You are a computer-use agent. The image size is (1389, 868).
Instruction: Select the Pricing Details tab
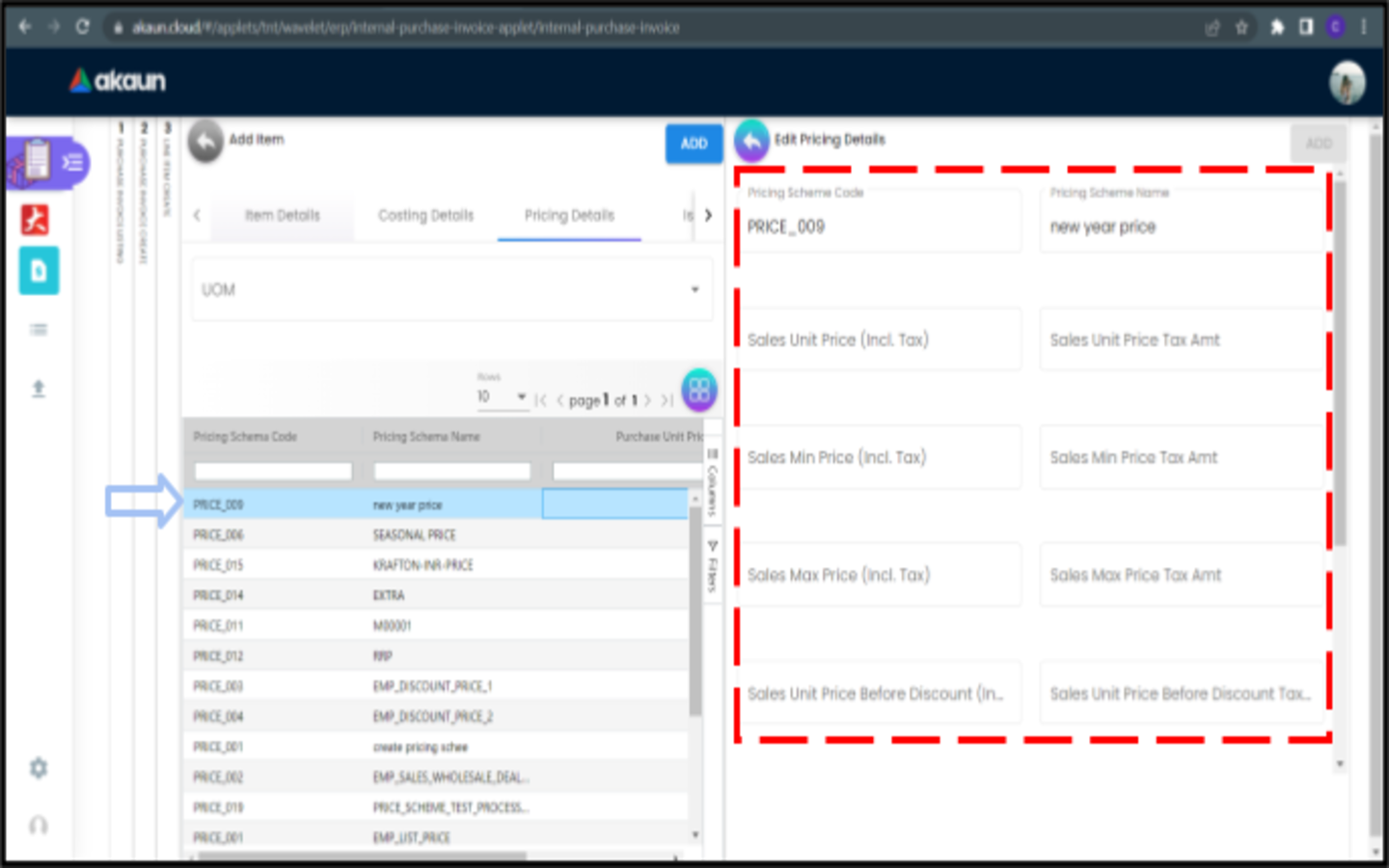[569, 215]
